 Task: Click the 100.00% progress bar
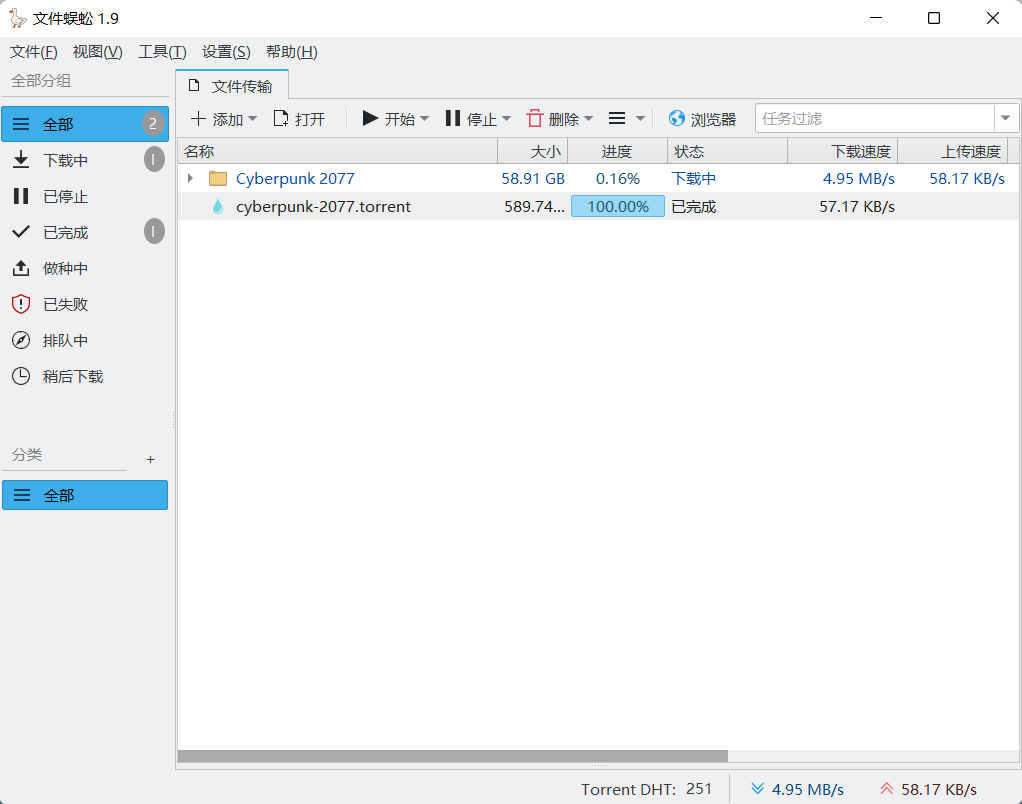click(618, 207)
